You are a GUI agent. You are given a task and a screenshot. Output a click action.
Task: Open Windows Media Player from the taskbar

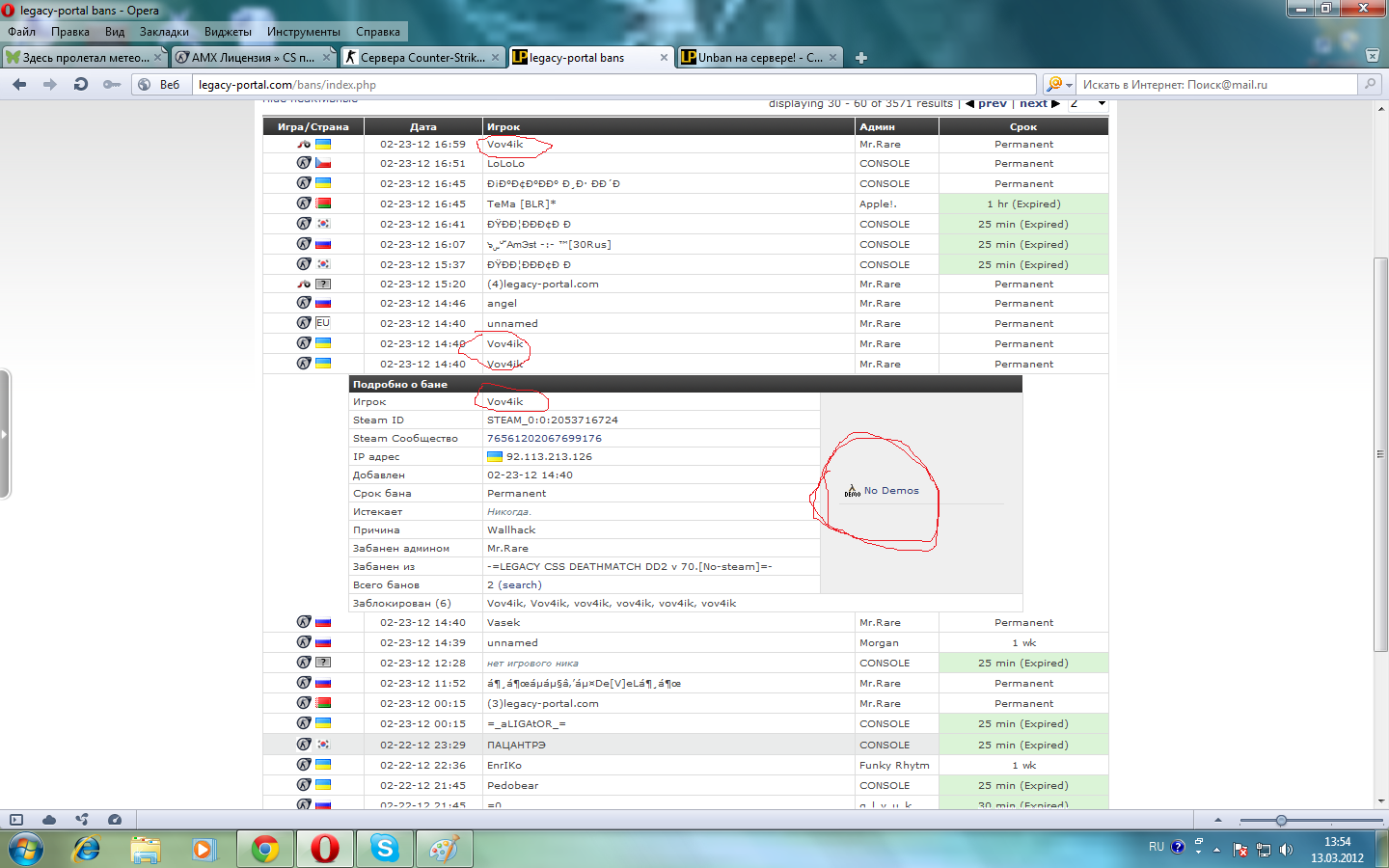(203, 850)
